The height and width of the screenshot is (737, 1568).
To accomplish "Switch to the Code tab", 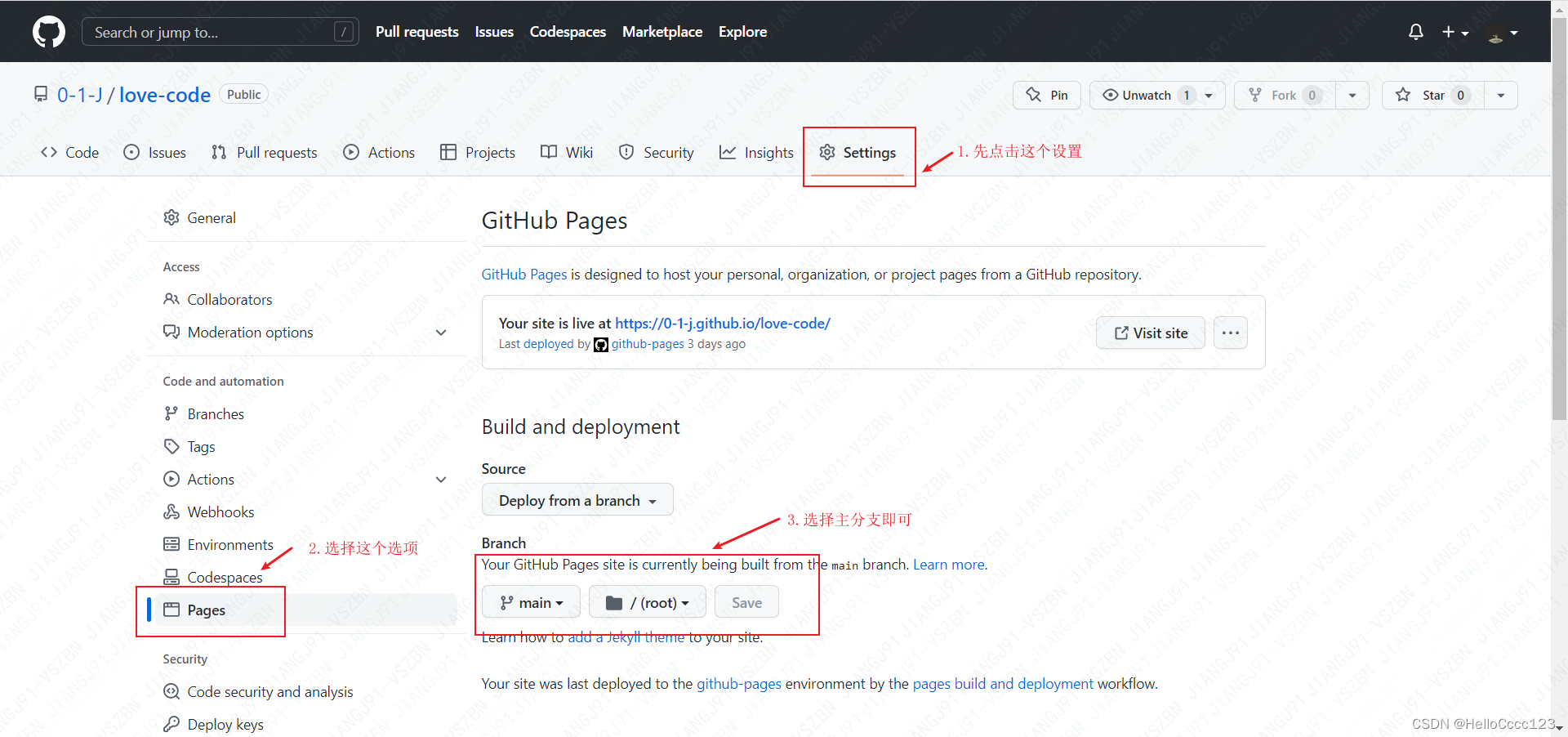I will (70, 152).
